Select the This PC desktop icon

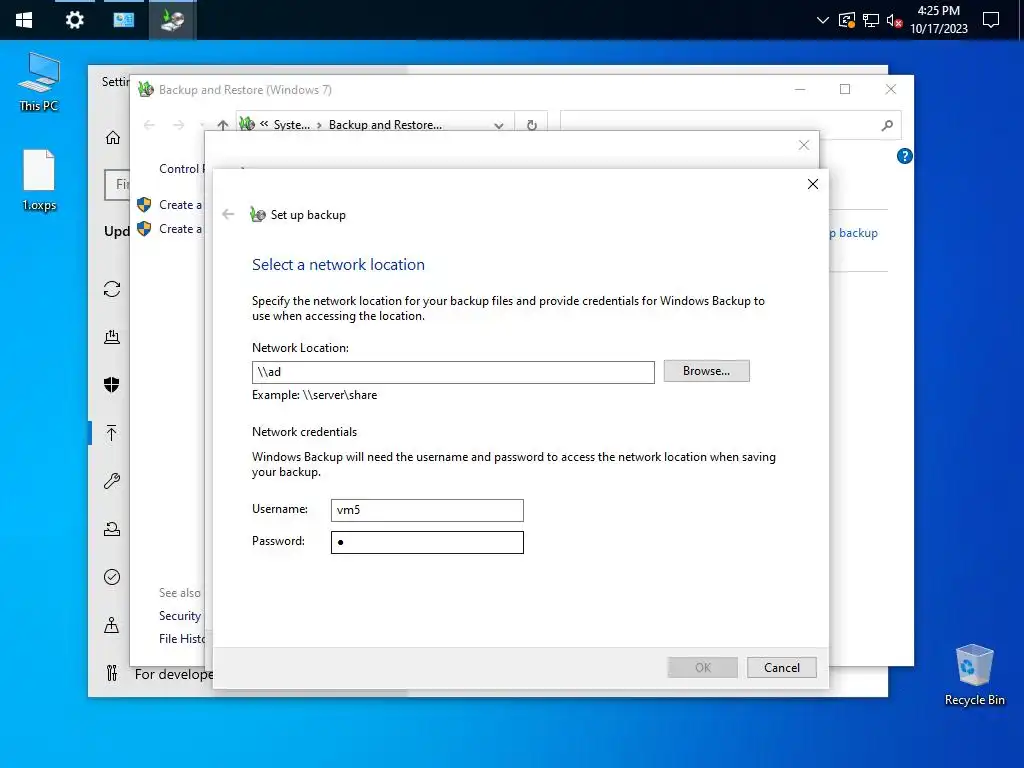(x=39, y=82)
